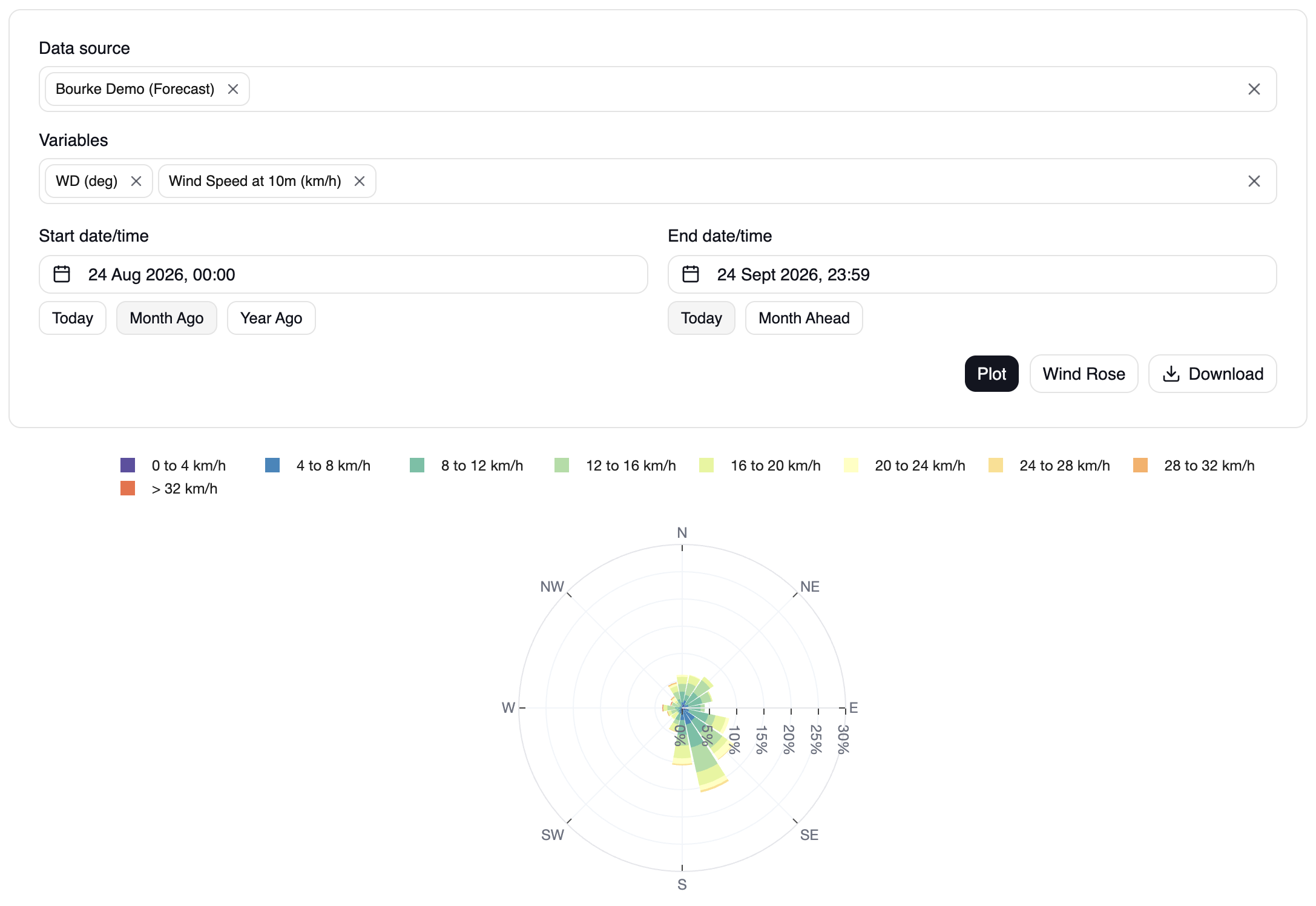Clear all data source selections

1254,89
